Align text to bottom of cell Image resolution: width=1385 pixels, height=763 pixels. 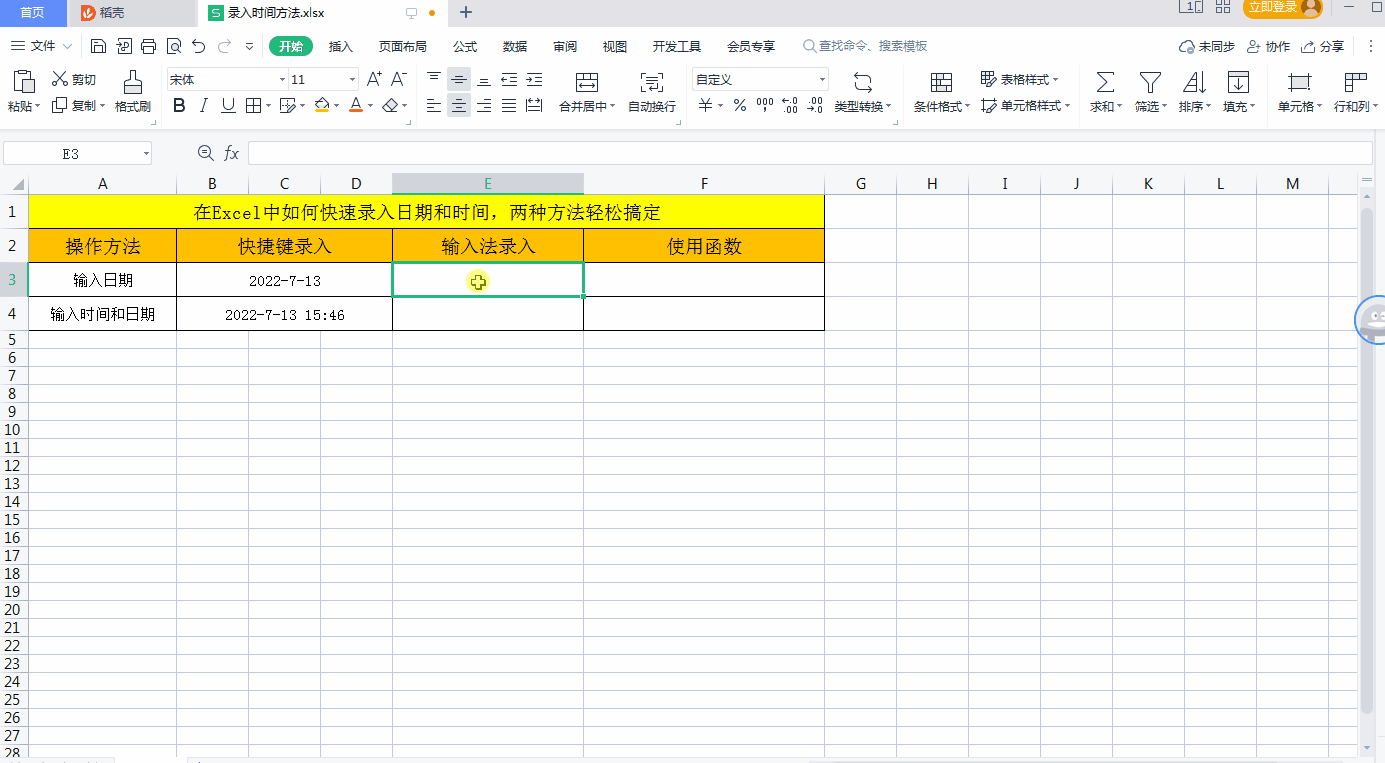point(484,79)
